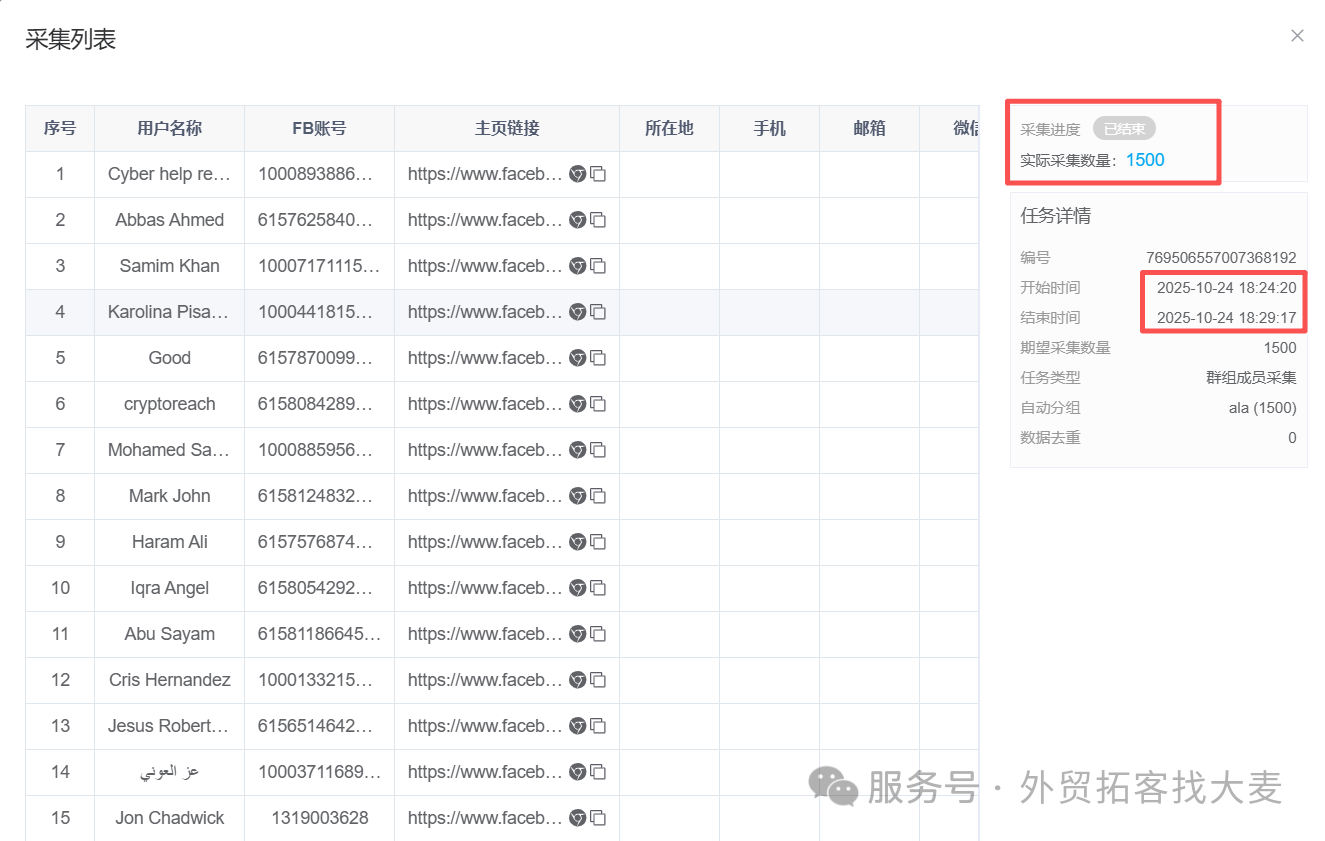Image resolution: width=1325 pixels, height=841 pixels.
Task: Open cryptoreach link in Chrome
Action: (x=577, y=404)
